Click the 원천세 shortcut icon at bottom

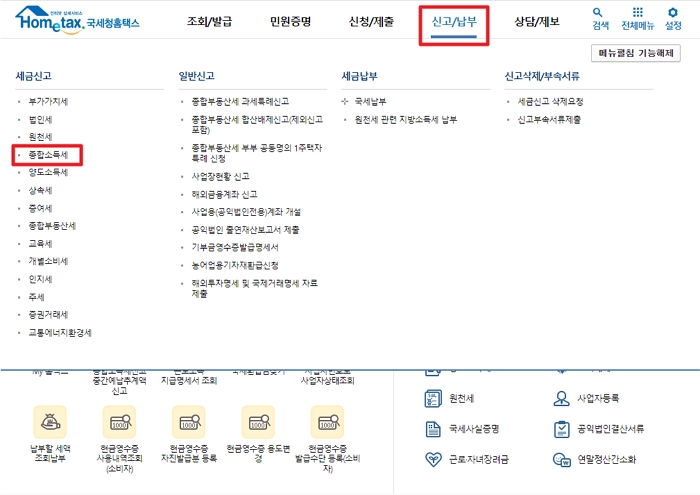[x=433, y=398]
